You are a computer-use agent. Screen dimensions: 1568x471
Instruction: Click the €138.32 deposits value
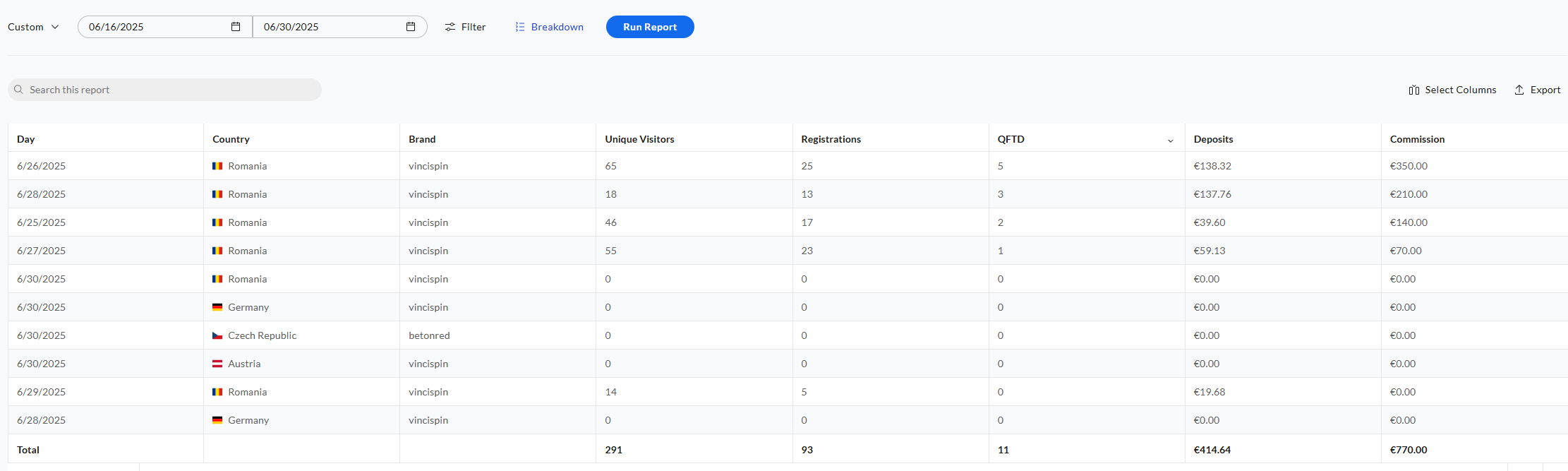[x=1212, y=166]
